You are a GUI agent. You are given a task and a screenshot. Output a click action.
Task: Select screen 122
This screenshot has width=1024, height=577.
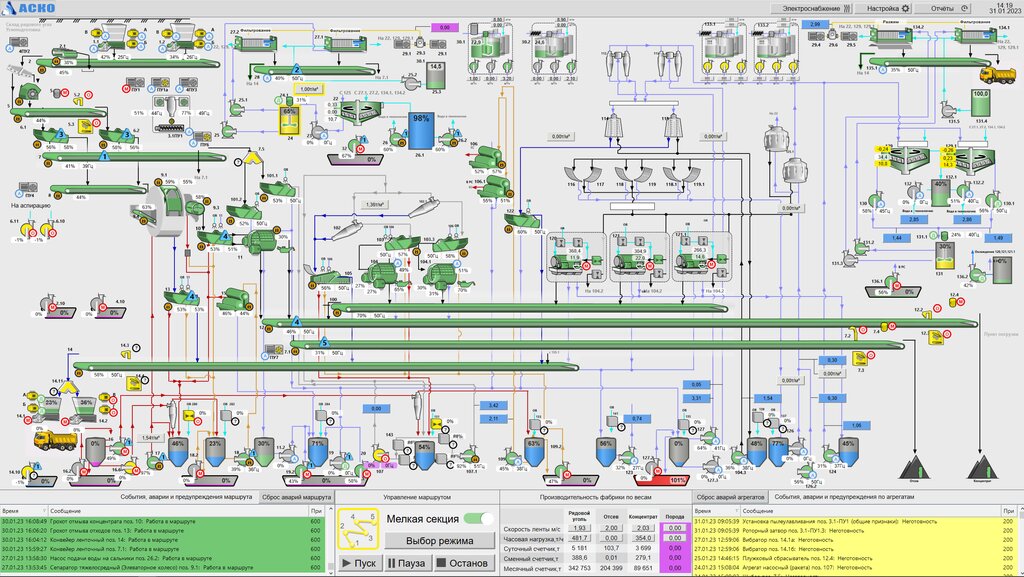tap(521, 222)
